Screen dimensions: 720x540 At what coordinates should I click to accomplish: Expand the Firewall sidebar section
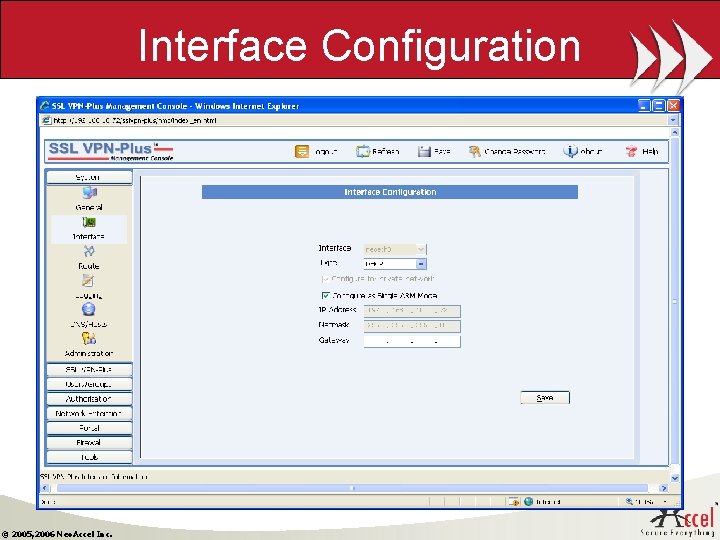coord(89,443)
